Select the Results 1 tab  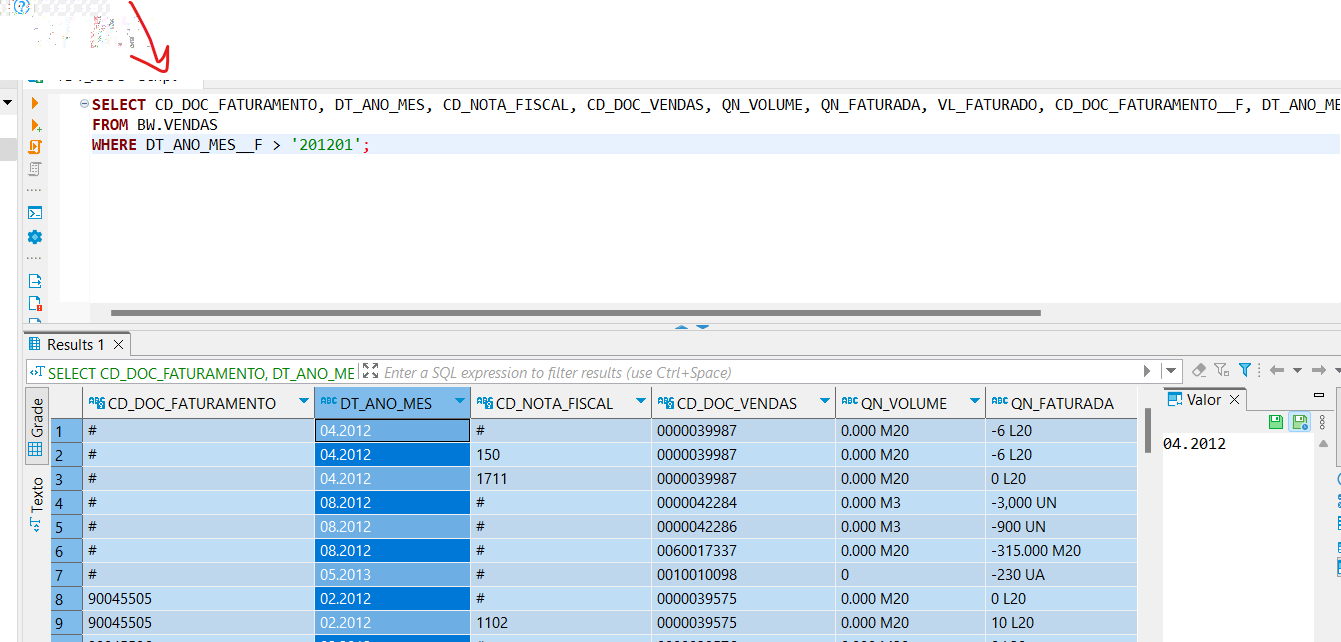coord(75,345)
